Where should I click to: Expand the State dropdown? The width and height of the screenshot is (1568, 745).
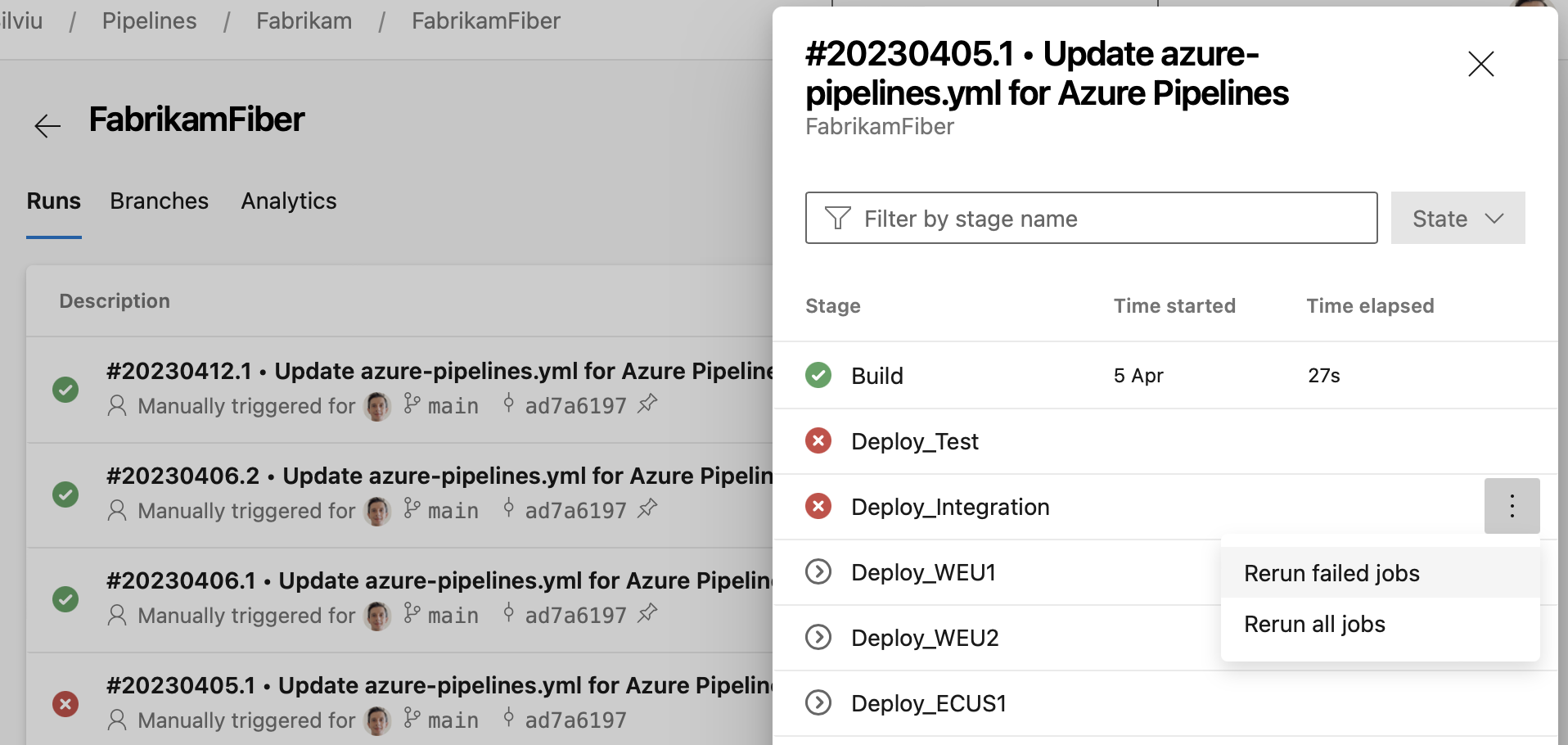1458,218
